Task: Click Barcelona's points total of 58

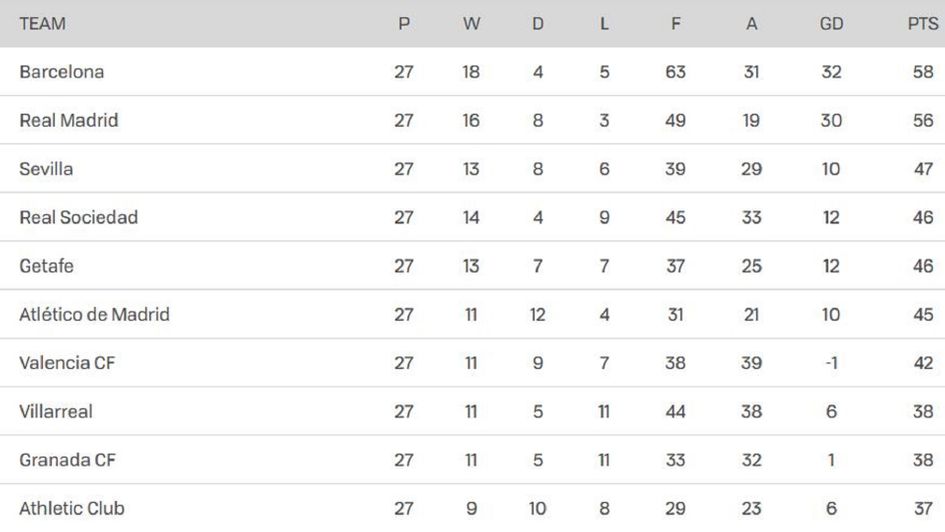Action: pos(922,72)
